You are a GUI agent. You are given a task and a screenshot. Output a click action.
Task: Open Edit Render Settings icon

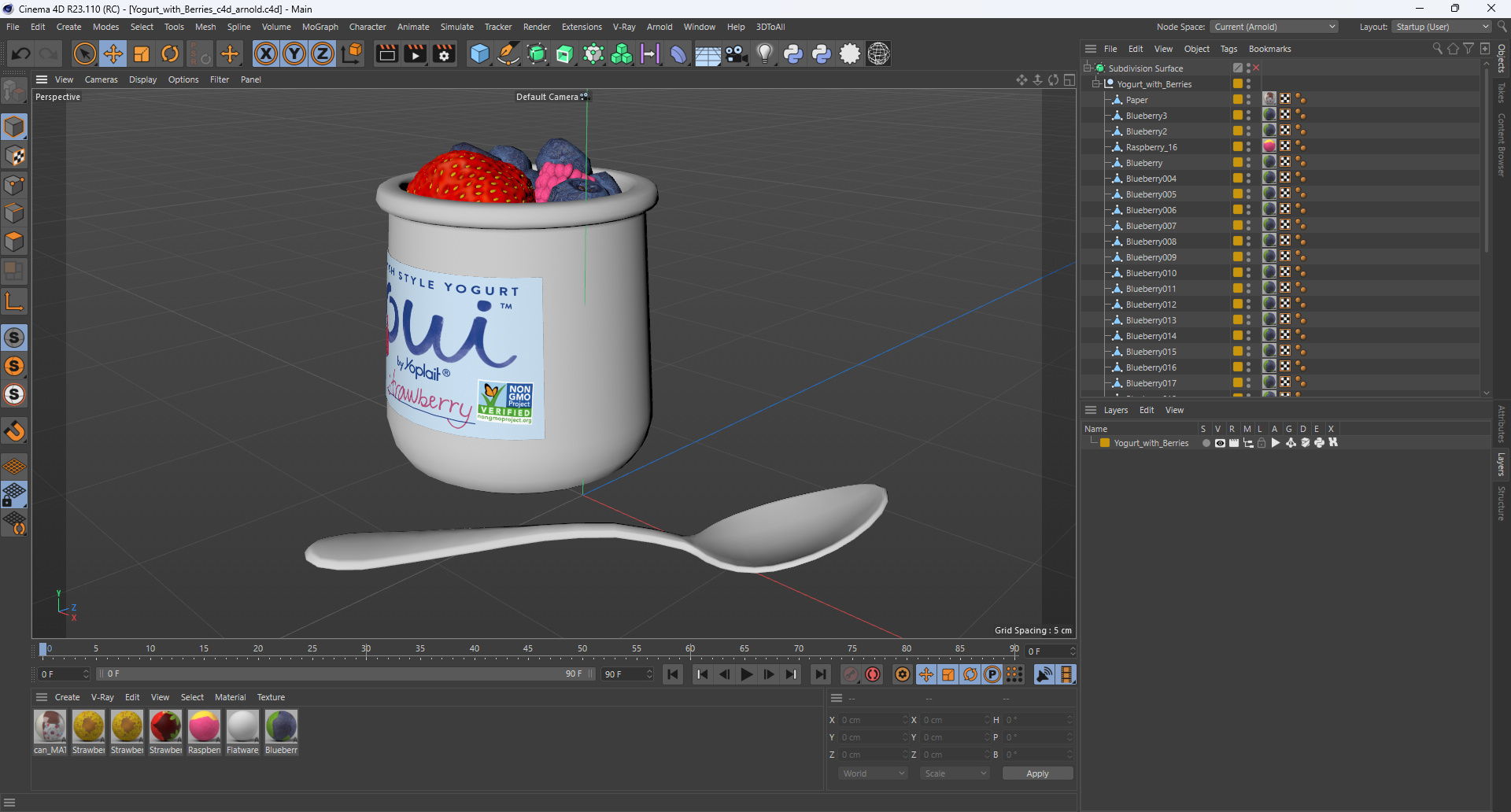click(x=444, y=54)
